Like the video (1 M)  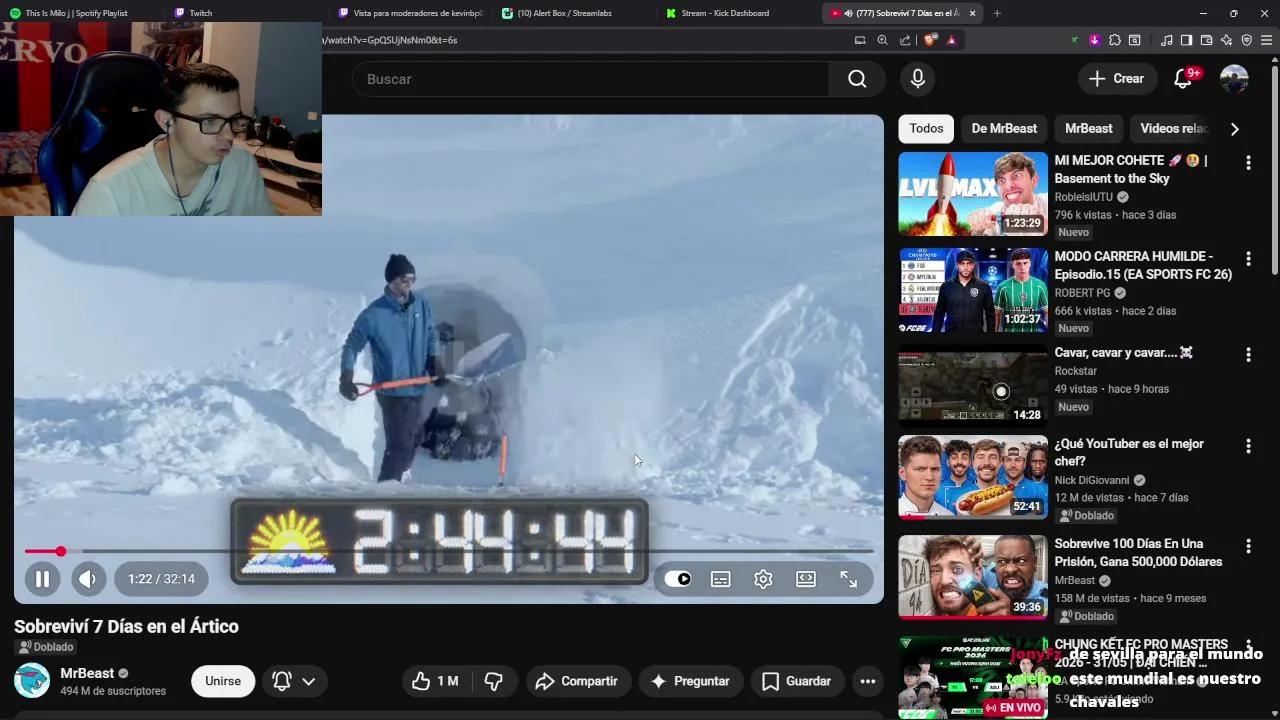[435, 681]
